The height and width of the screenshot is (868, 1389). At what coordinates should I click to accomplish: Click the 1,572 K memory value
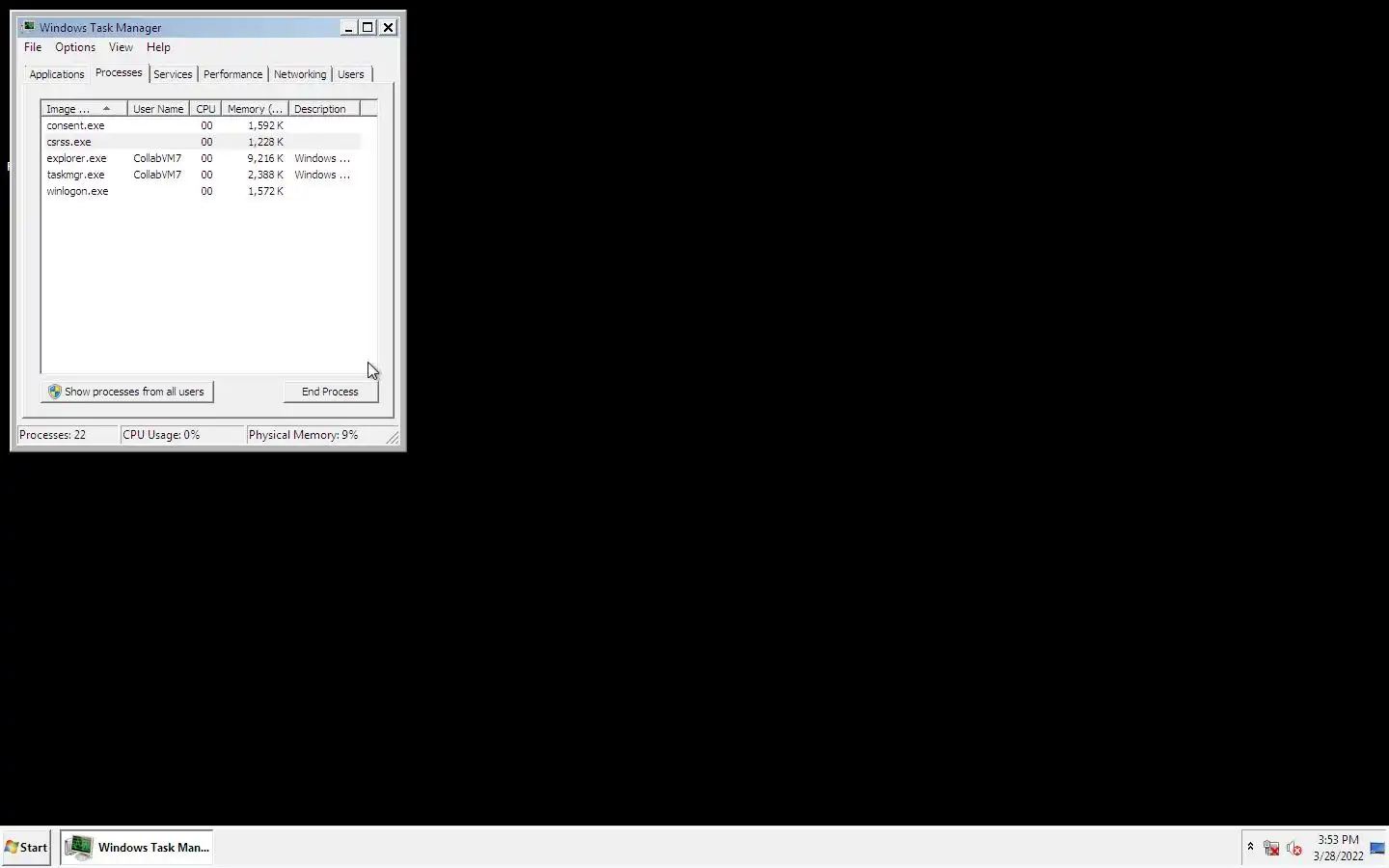click(x=265, y=191)
